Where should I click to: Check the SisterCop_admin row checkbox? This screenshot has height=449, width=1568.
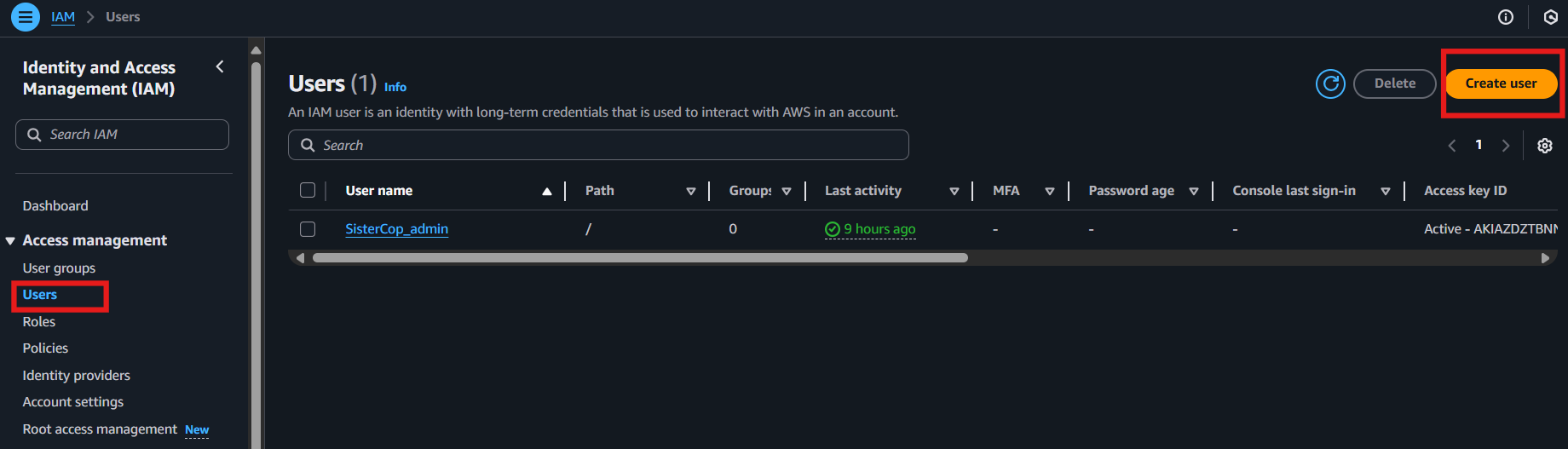308,229
